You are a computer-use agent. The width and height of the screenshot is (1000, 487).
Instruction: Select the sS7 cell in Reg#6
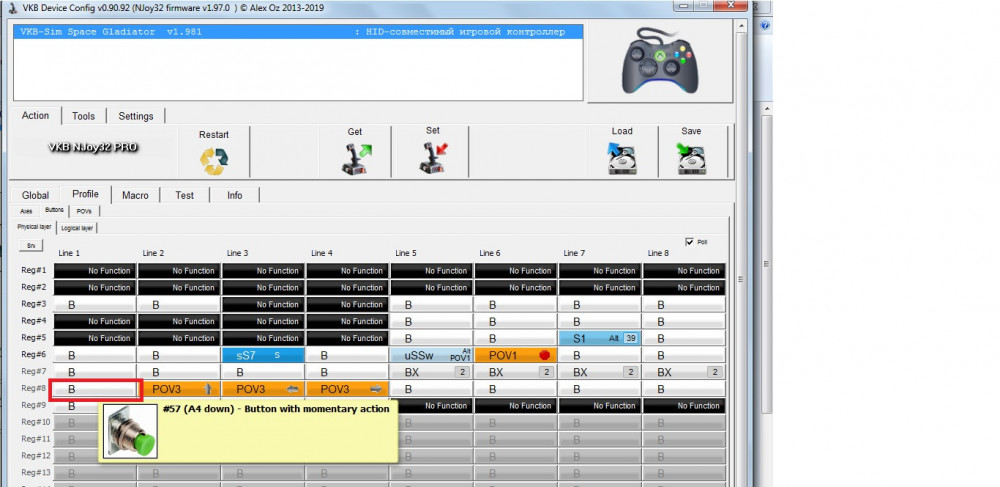(263, 355)
